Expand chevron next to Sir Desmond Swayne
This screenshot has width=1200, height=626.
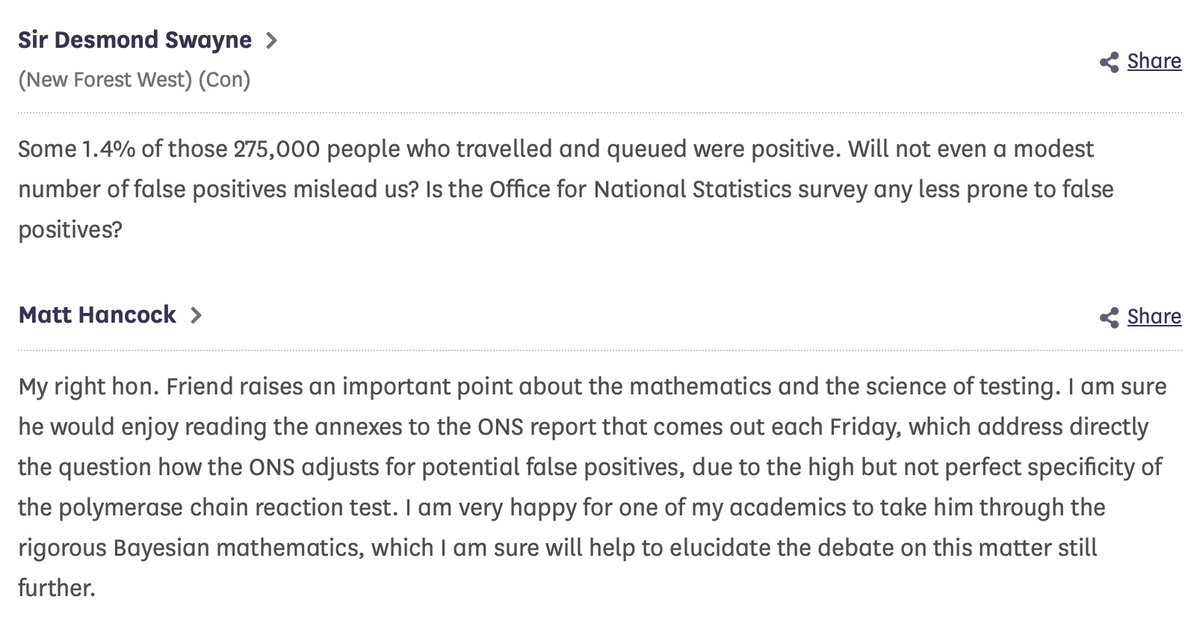[271, 41]
